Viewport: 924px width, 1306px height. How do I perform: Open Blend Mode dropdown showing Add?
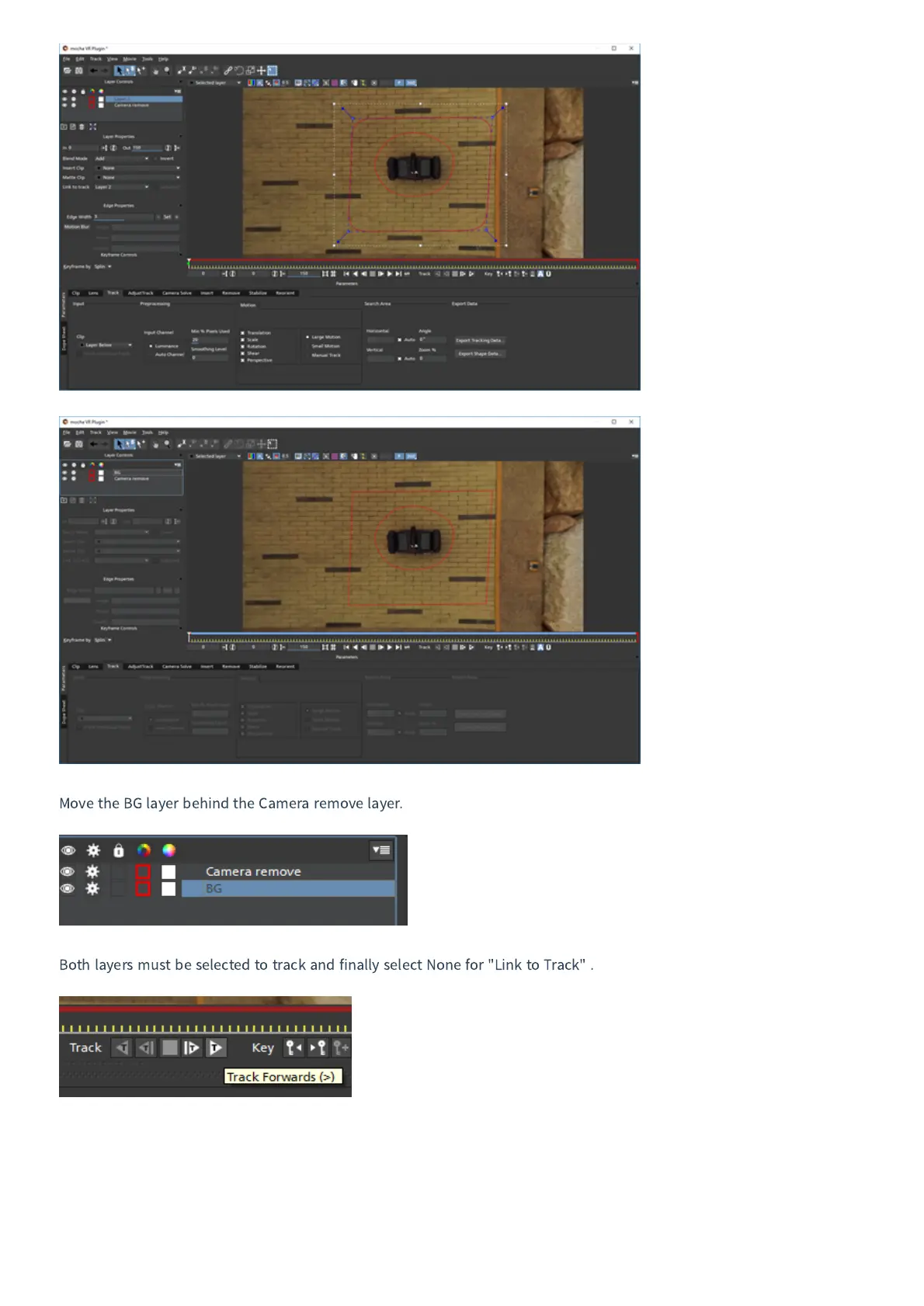tap(122, 158)
